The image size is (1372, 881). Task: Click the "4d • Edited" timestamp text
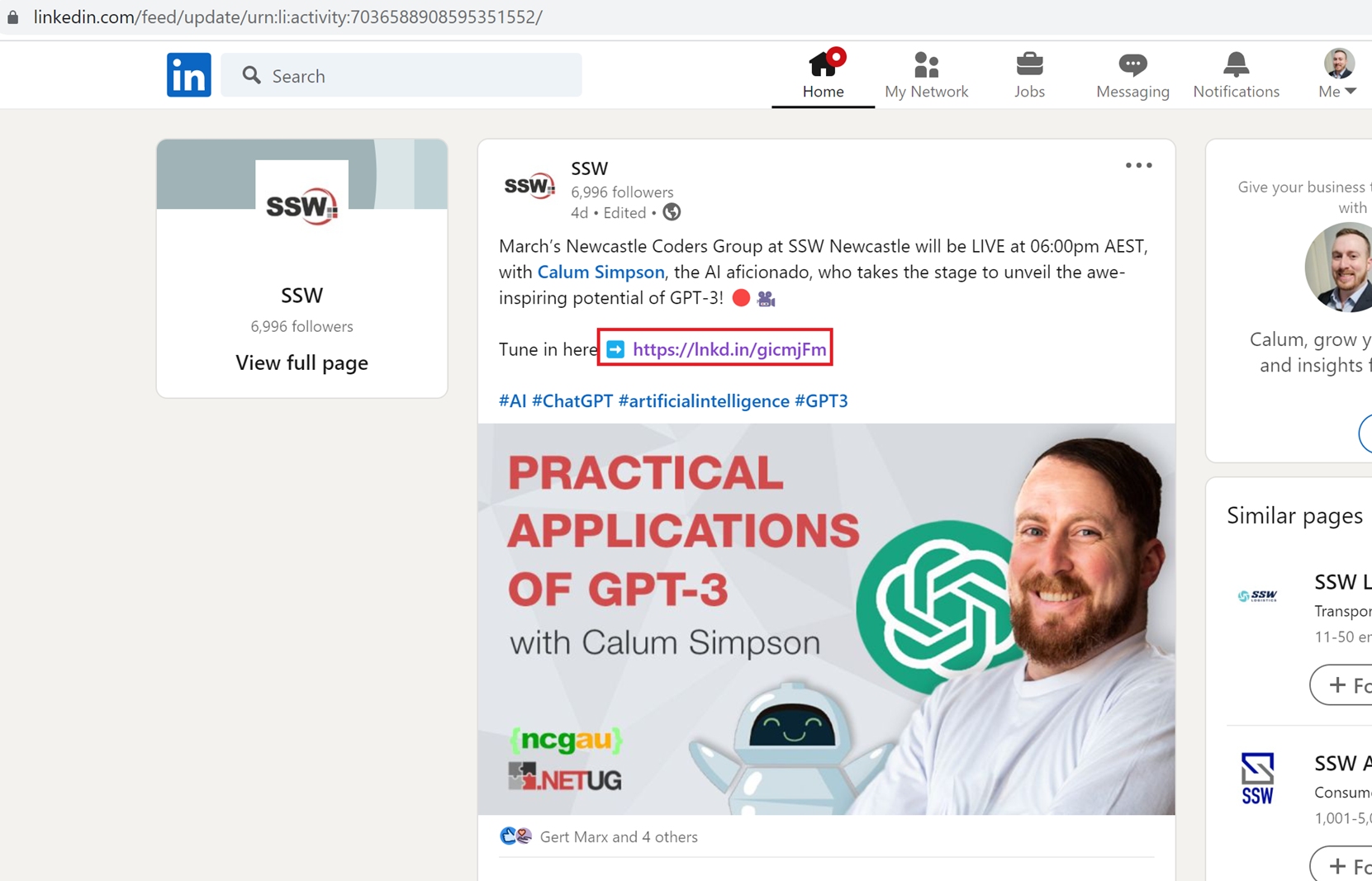pos(609,212)
